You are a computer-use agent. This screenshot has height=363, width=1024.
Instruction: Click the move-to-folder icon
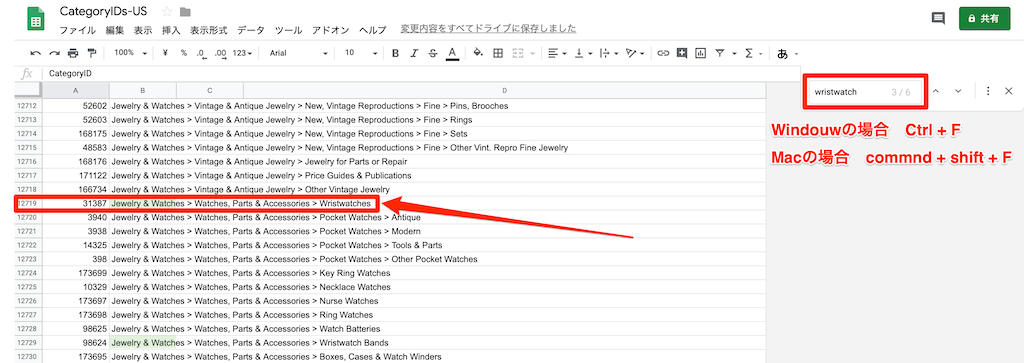tap(185, 12)
